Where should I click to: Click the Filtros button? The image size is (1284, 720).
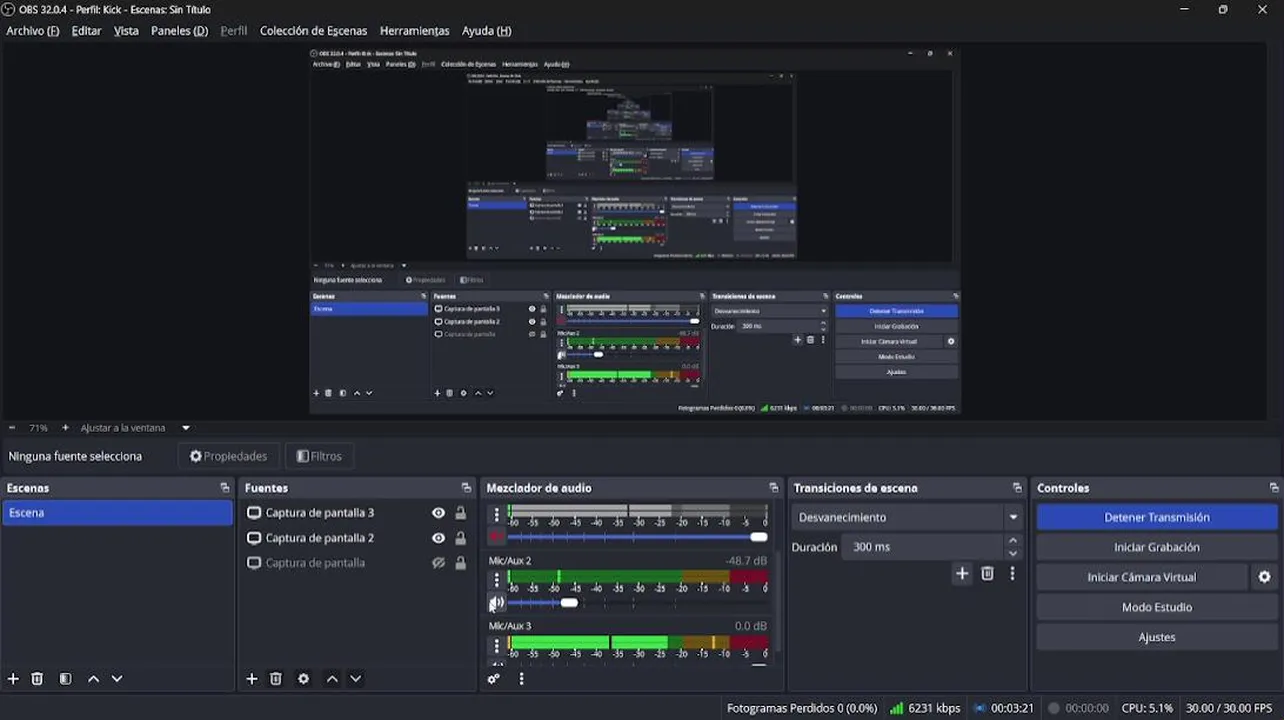point(319,456)
